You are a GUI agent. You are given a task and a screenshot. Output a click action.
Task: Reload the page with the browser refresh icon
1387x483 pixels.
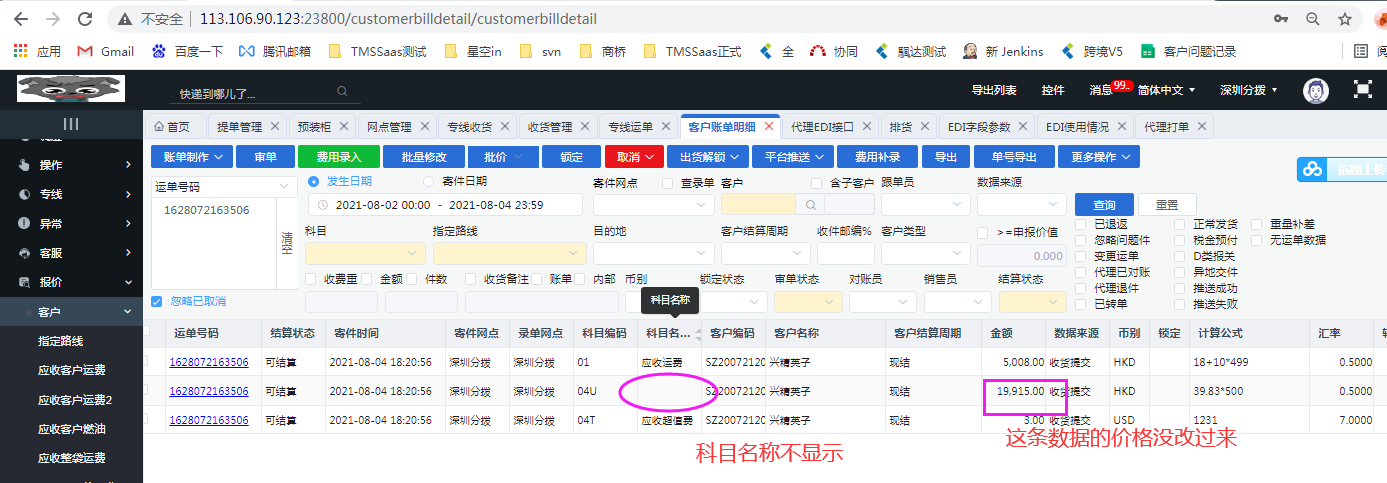coord(86,19)
